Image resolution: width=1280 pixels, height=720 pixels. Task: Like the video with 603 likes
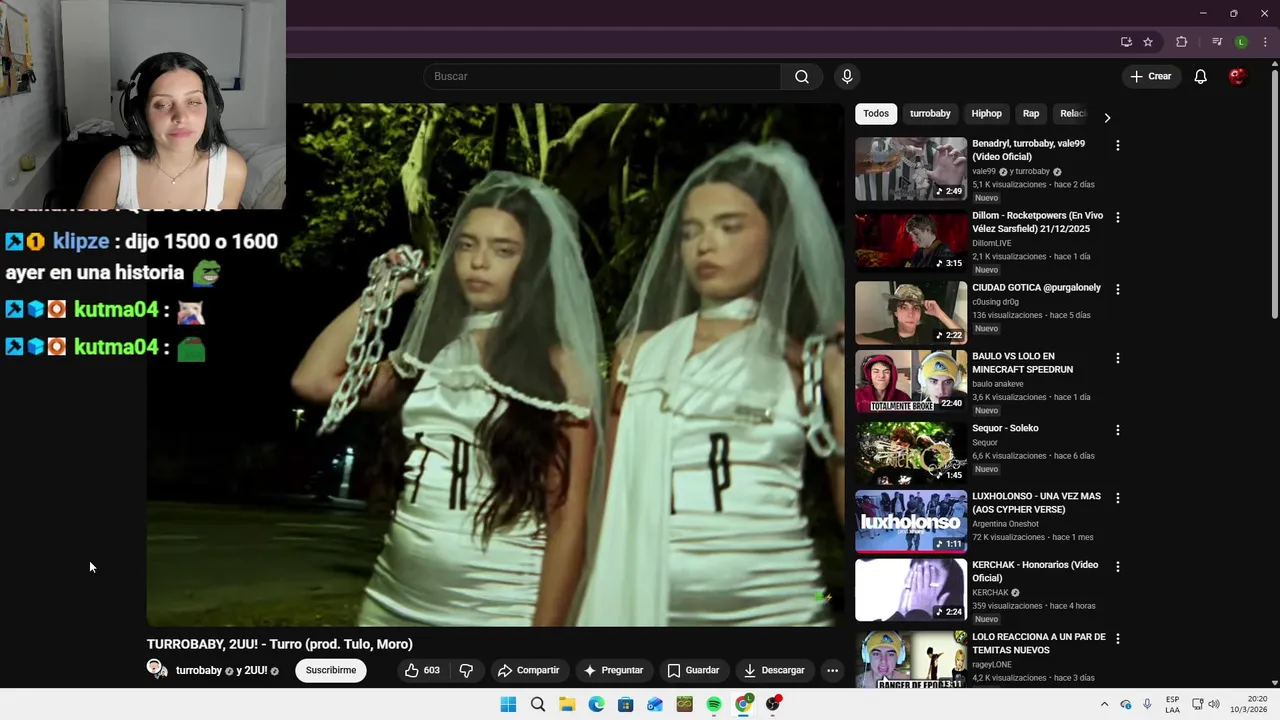422,670
